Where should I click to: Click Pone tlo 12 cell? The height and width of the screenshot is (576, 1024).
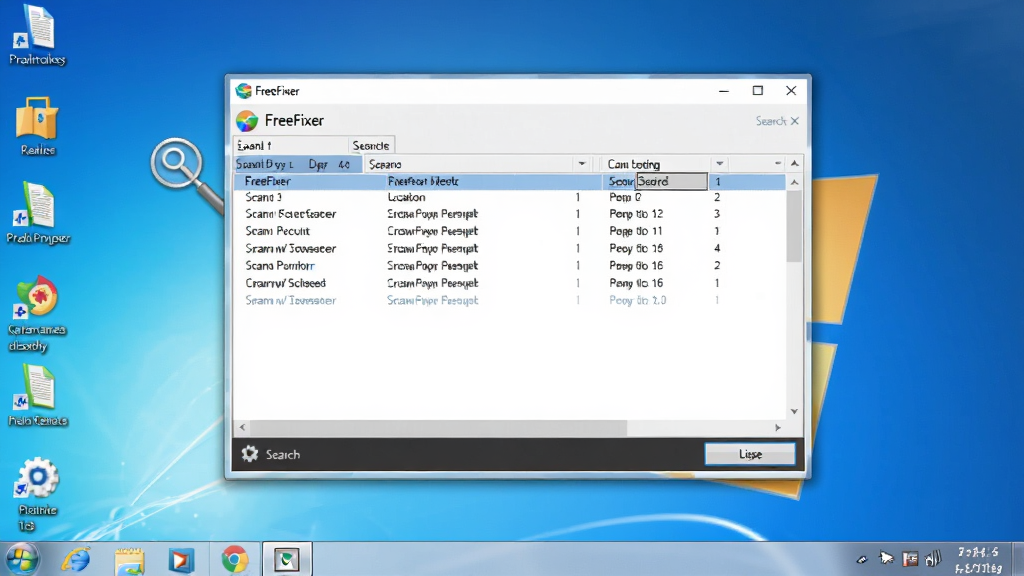pyautogui.click(x=636, y=214)
